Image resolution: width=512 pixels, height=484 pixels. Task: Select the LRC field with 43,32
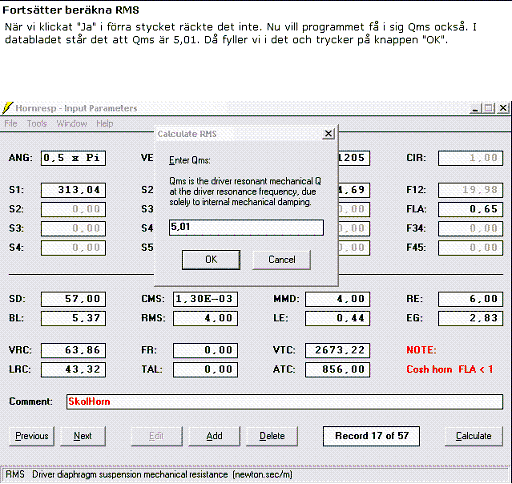click(73, 370)
